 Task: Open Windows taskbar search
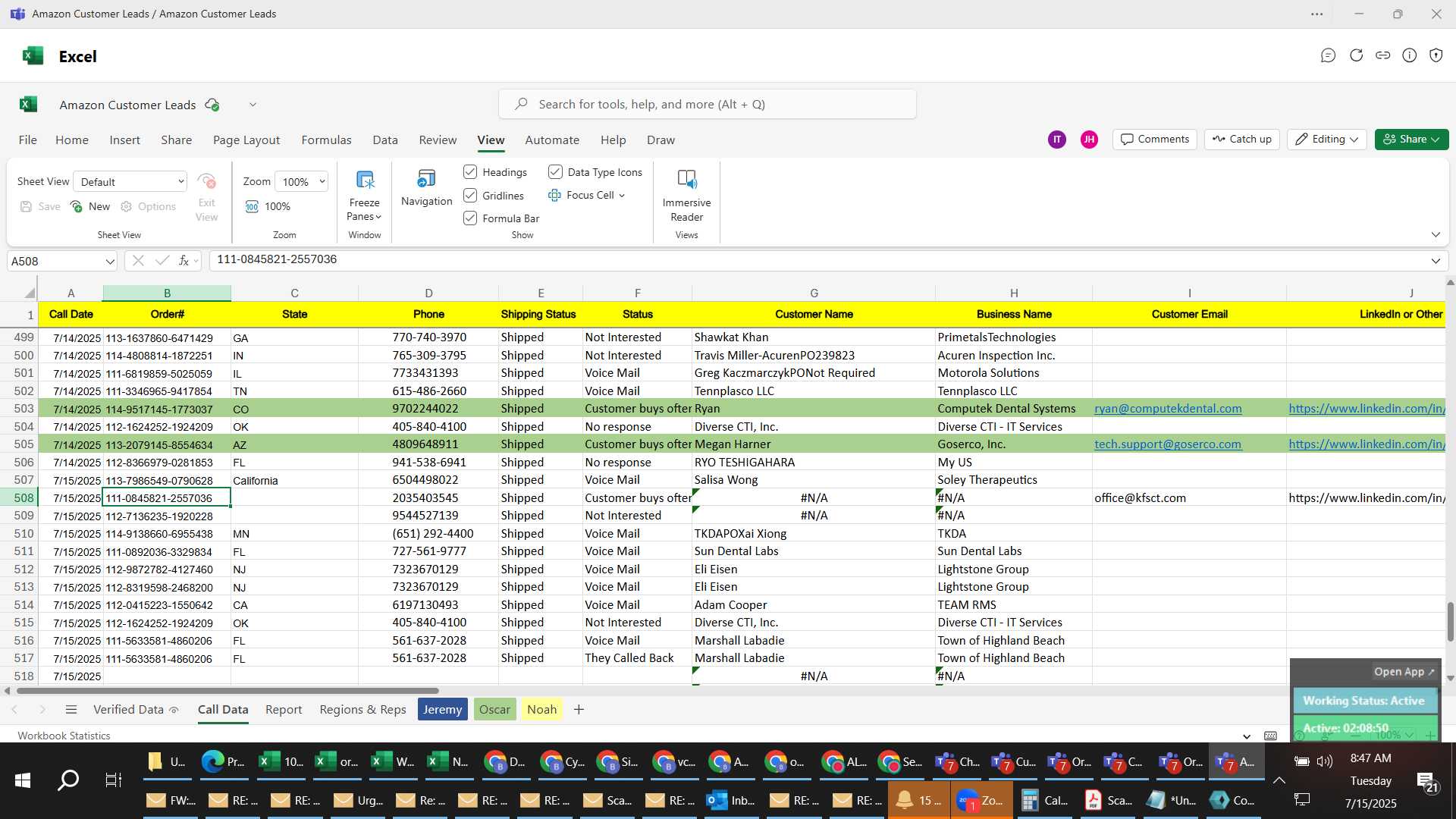click(x=68, y=780)
